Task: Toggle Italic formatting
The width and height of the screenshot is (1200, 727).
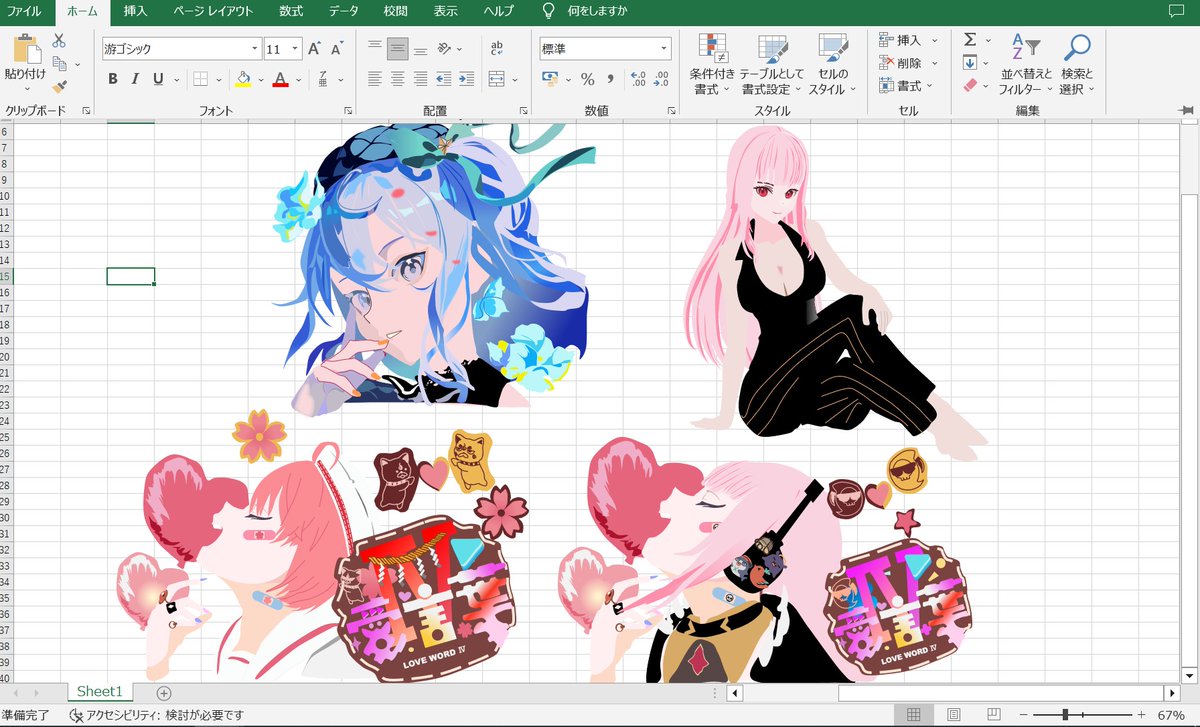Action: click(135, 79)
